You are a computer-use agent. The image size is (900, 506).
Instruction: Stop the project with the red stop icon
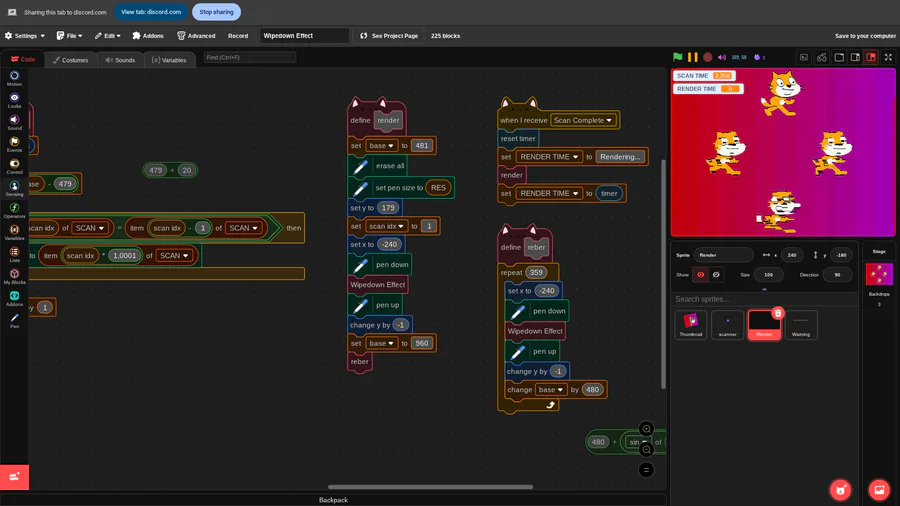(x=708, y=57)
